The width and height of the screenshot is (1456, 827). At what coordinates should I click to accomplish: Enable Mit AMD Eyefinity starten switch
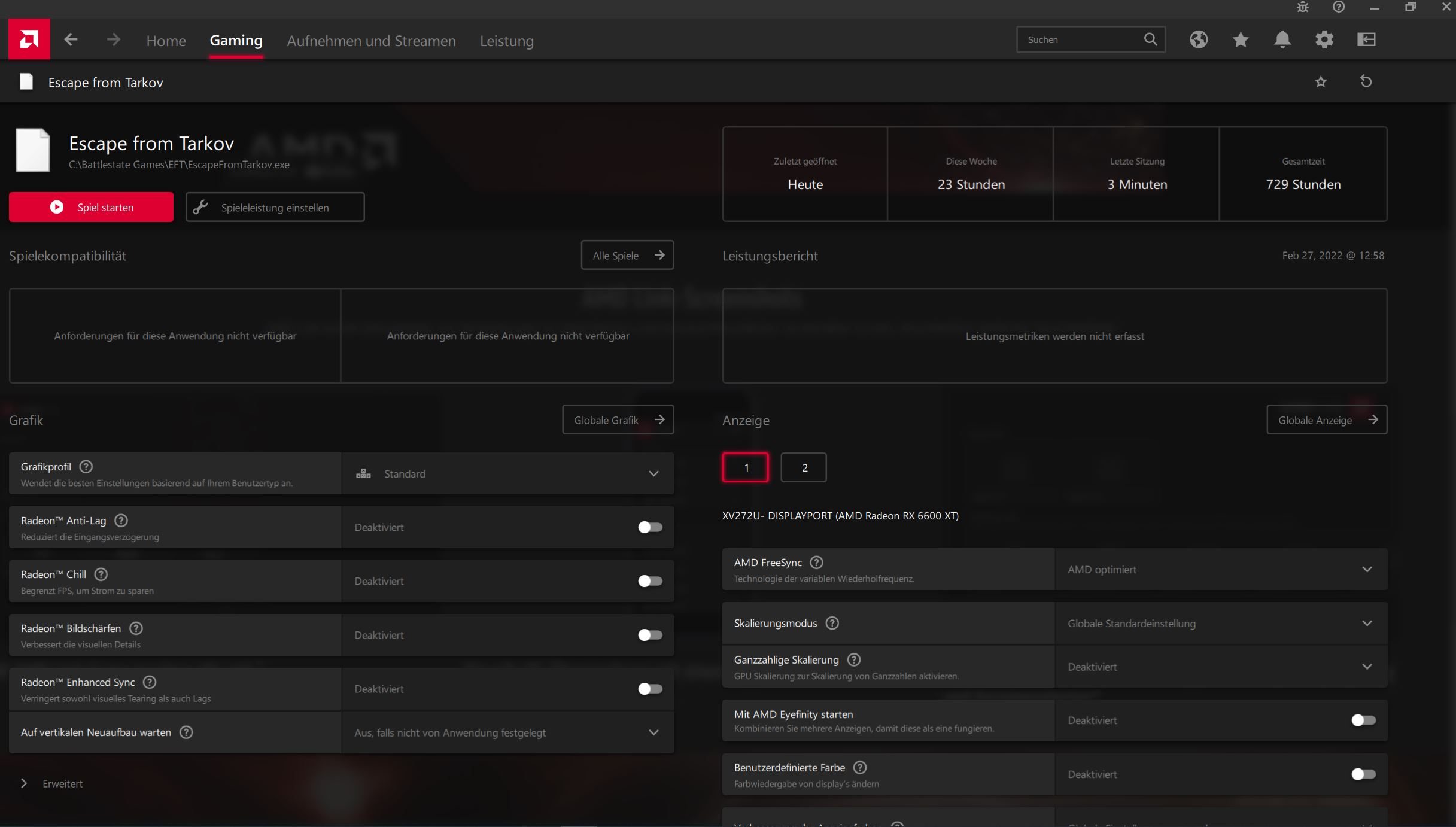point(1363,720)
